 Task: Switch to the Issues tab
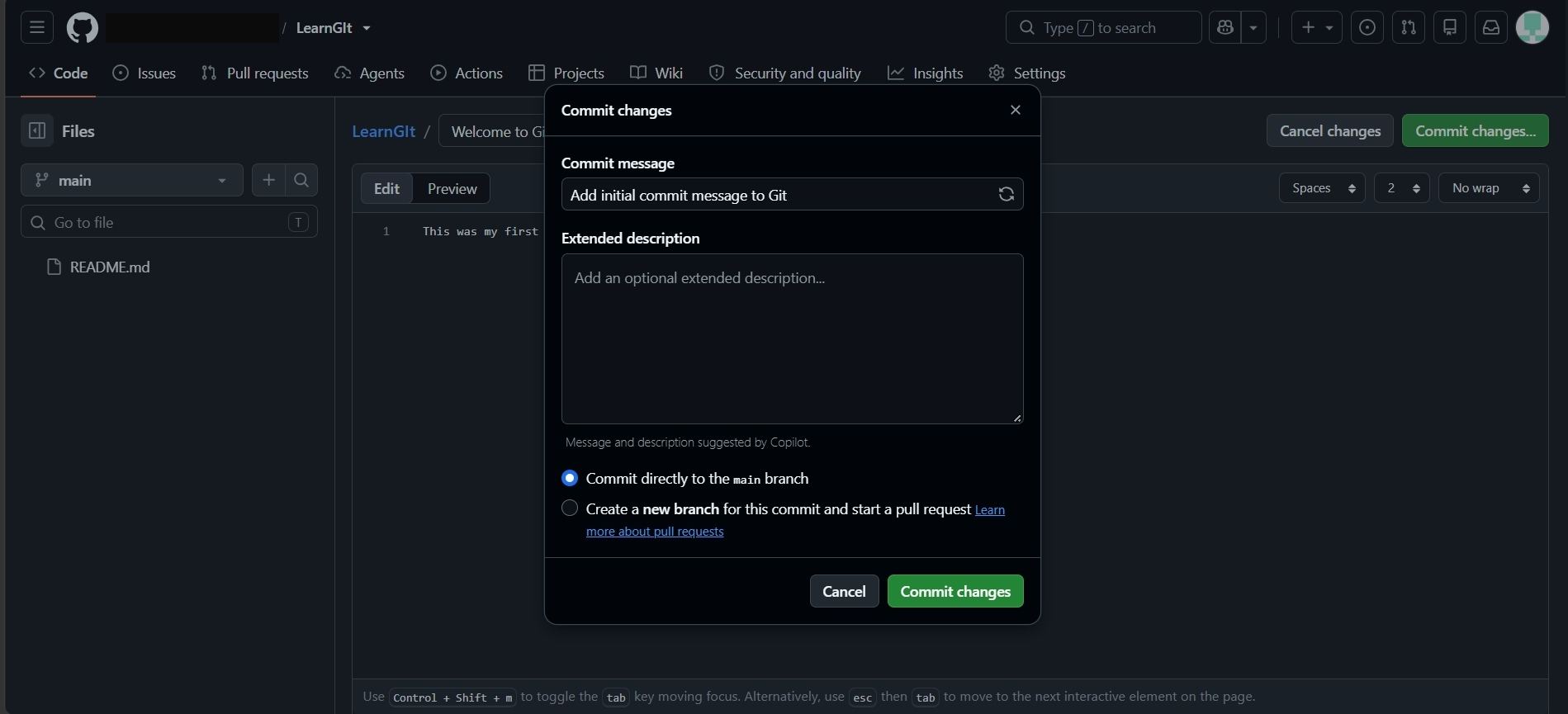pyautogui.click(x=144, y=73)
